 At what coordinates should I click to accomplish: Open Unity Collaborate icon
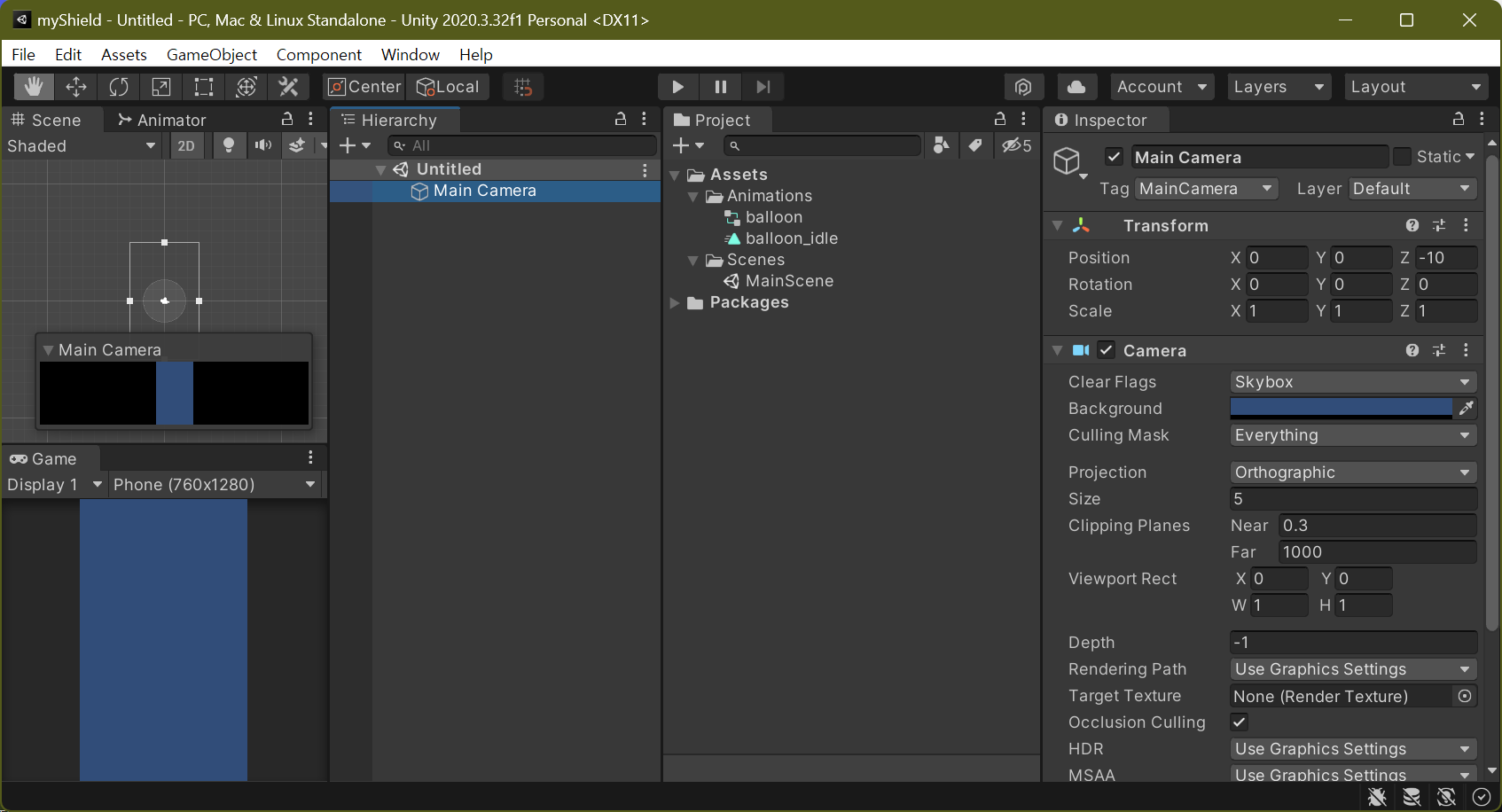(1023, 87)
